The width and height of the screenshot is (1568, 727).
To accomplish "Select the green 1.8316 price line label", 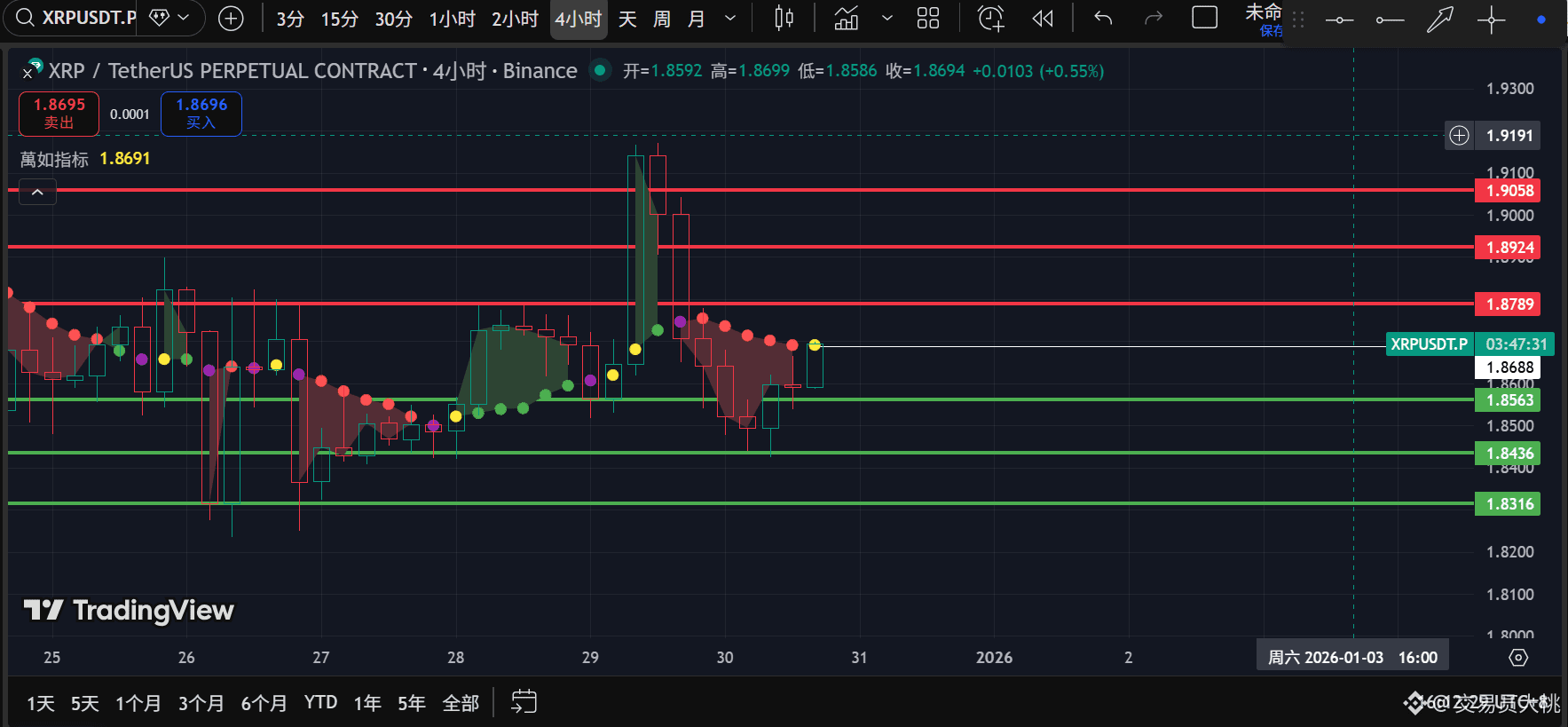I will tap(1507, 503).
